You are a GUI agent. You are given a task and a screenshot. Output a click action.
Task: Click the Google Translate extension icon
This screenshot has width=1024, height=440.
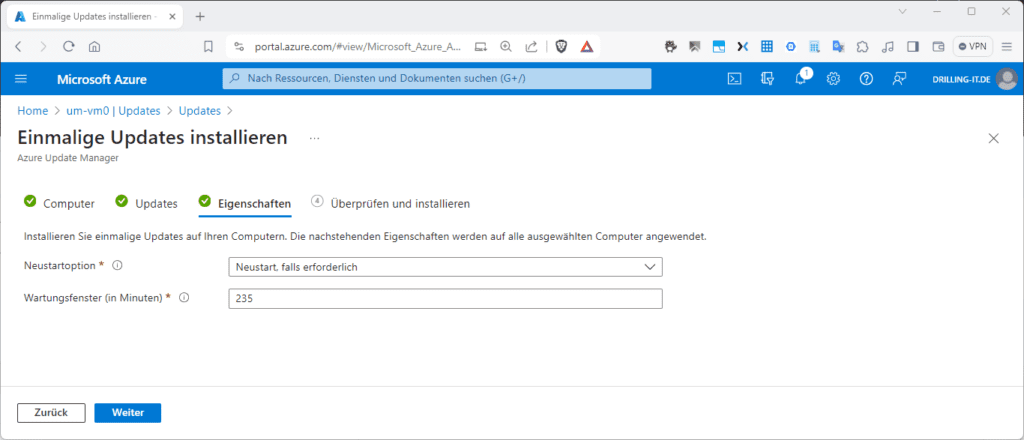pyautogui.click(x=839, y=46)
